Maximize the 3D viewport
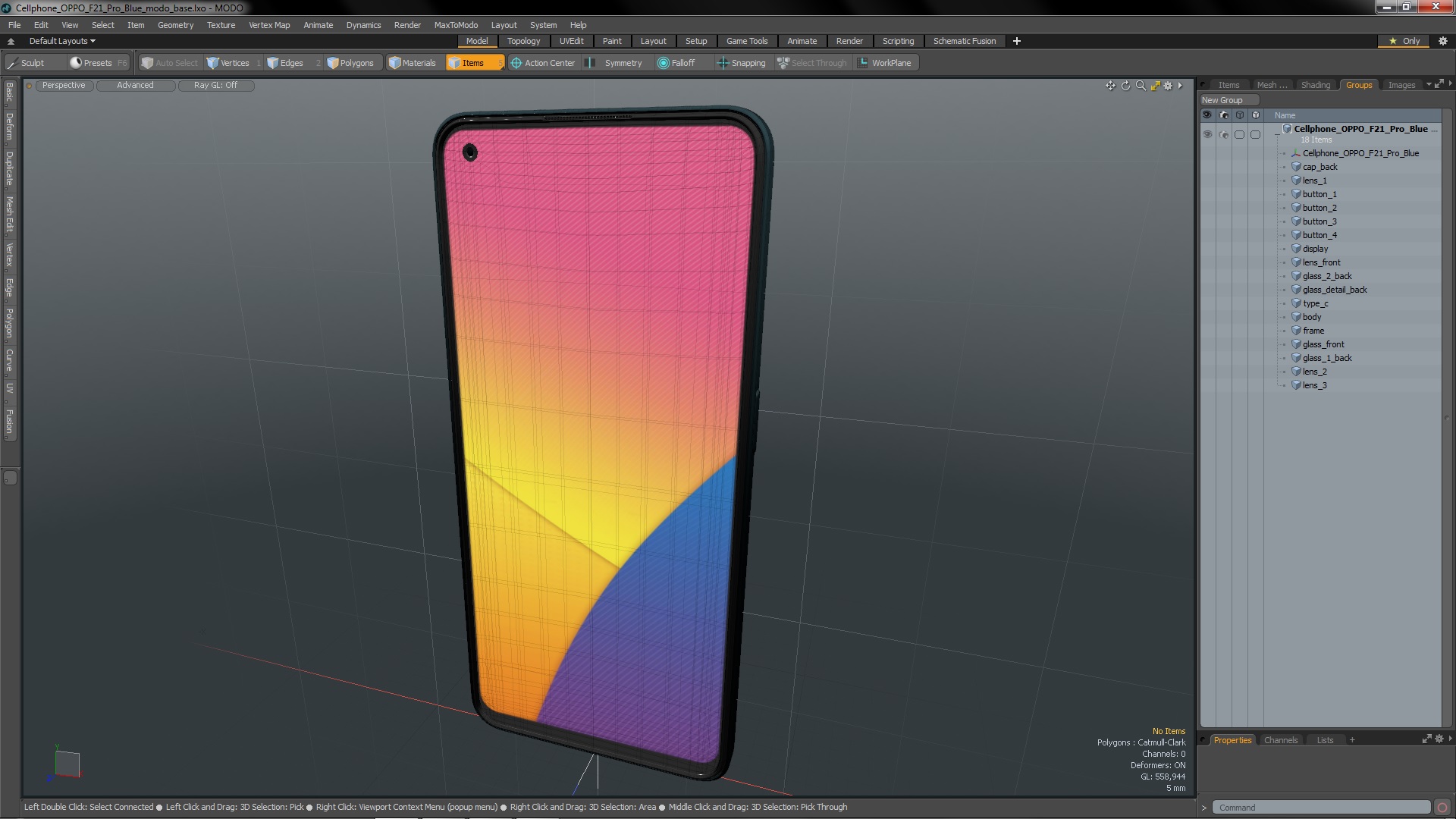This screenshot has width=1456, height=819. pos(1155,86)
